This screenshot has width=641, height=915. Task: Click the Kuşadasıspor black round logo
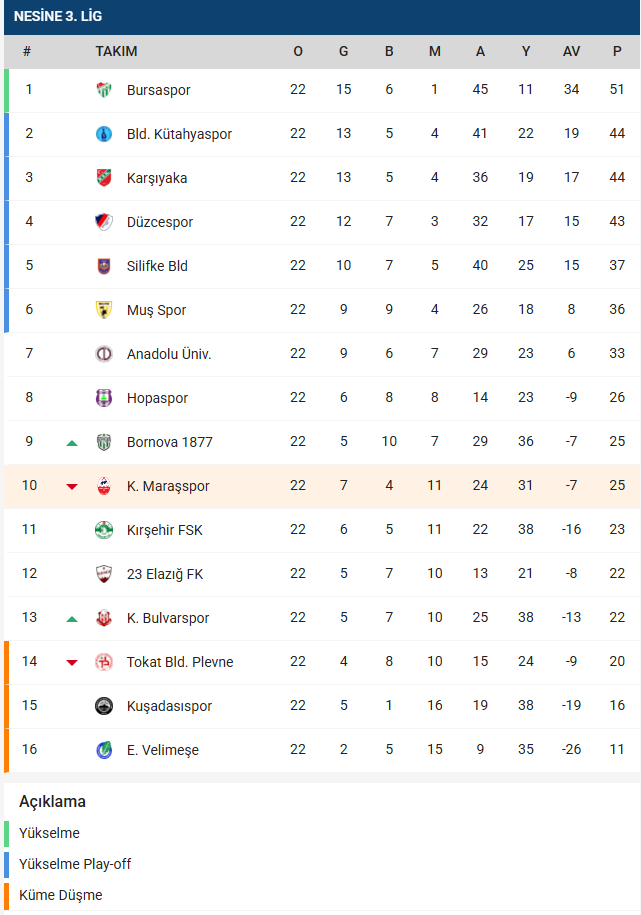tap(103, 706)
